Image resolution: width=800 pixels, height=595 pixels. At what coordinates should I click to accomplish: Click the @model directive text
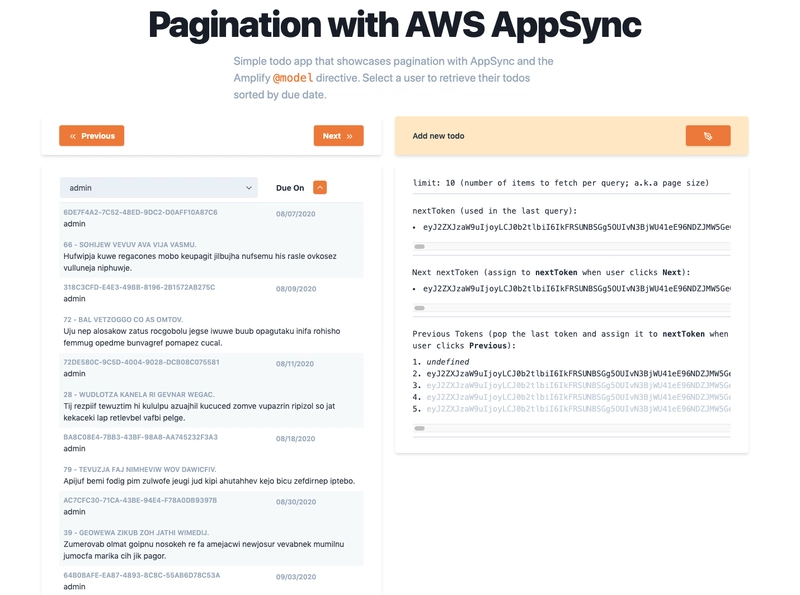click(x=293, y=78)
